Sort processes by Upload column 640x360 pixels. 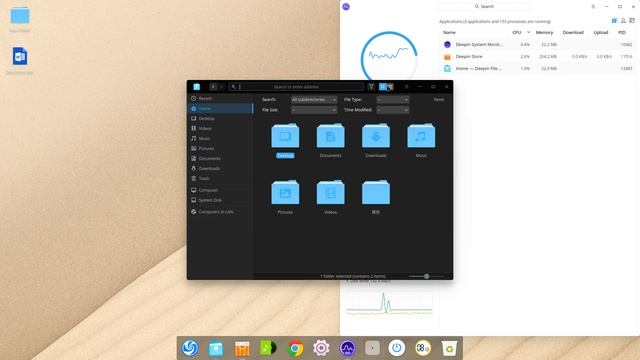coord(600,32)
